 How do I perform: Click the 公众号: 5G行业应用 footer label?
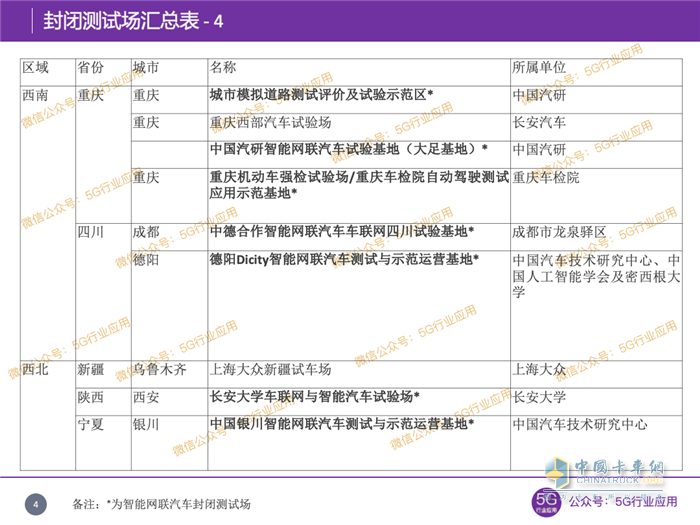tap(623, 502)
